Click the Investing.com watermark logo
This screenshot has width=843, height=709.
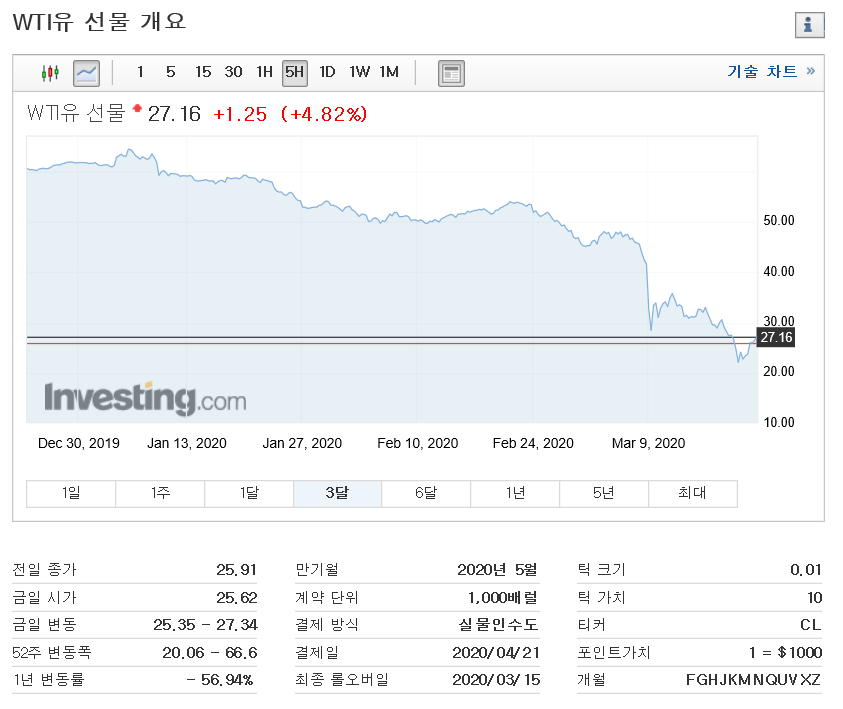click(145, 398)
